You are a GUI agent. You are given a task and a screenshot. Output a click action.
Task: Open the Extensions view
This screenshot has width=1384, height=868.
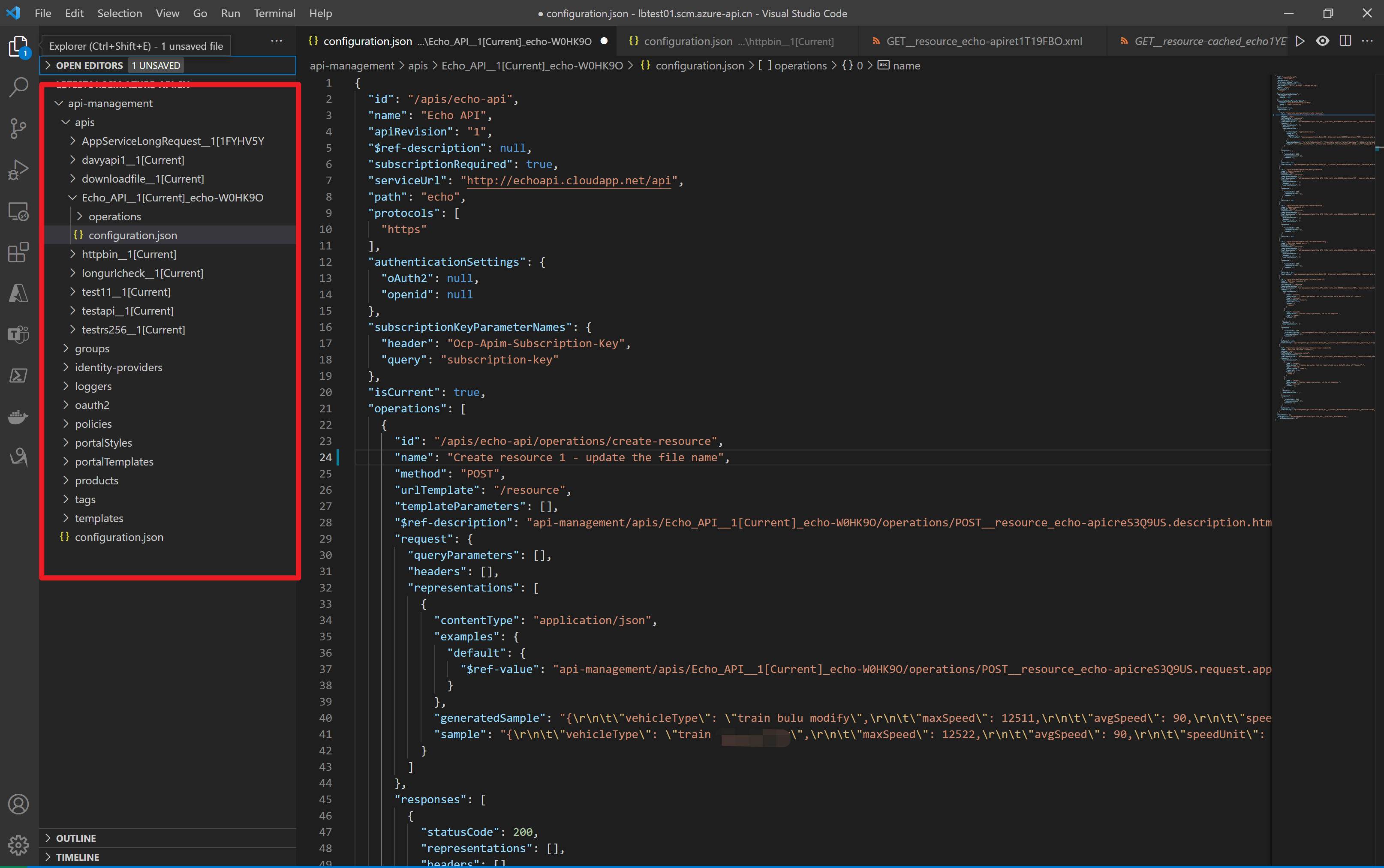coord(18,252)
